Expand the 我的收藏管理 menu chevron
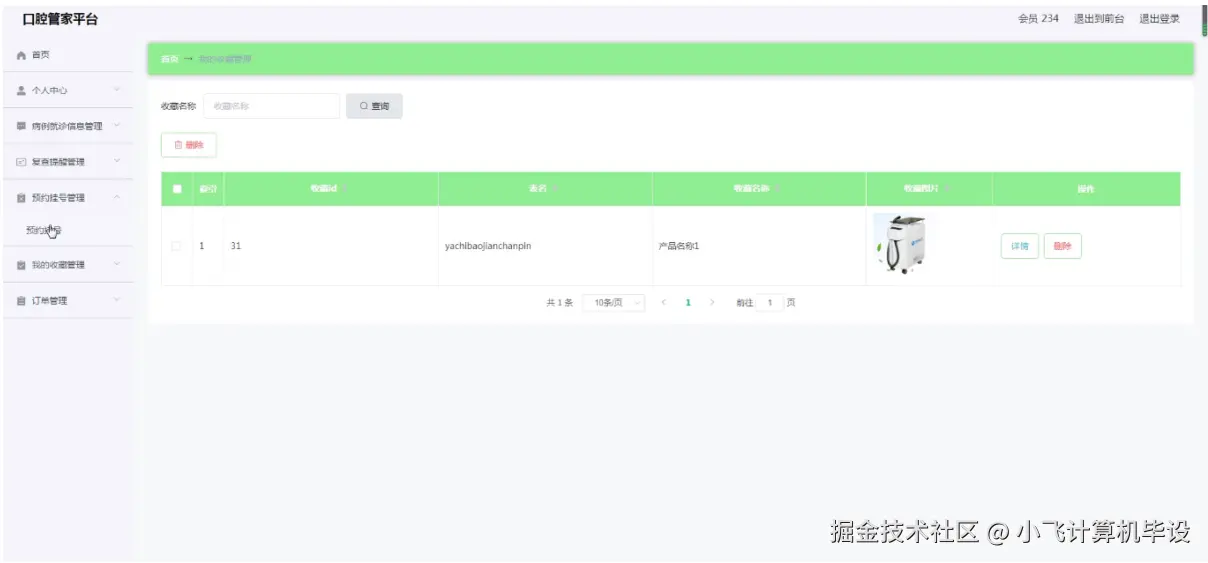This screenshot has width=1208, height=563. pos(116,265)
